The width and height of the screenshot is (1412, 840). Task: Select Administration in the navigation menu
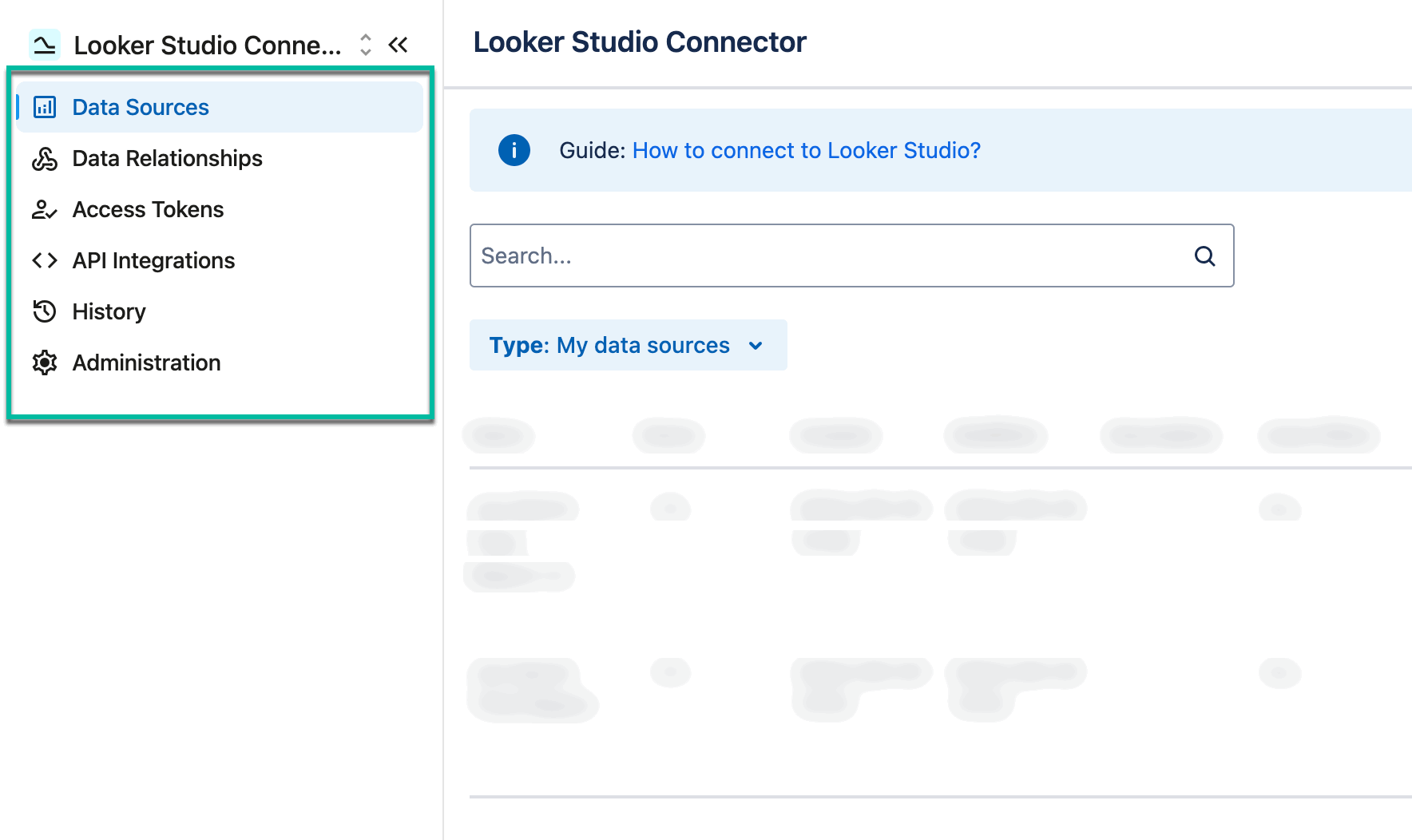[146, 363]
